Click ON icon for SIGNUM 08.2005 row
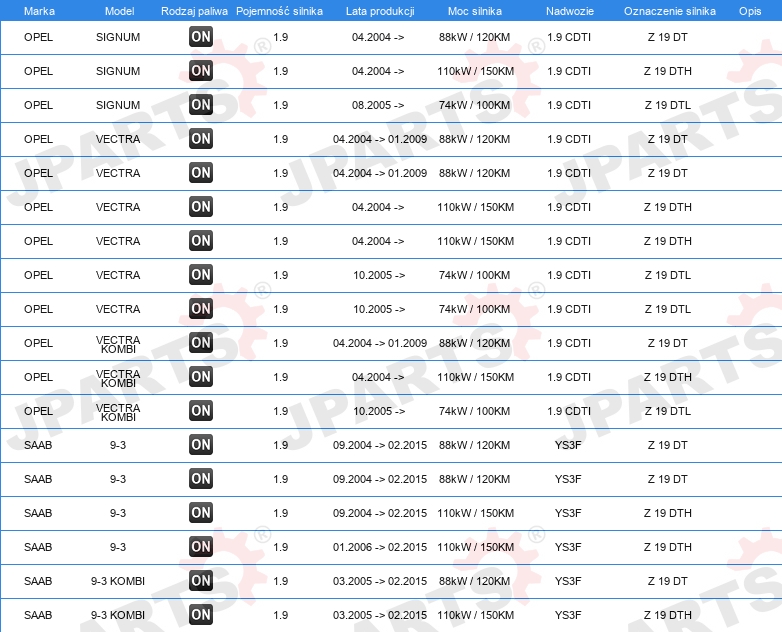782x632 pixels. point(201,104)
